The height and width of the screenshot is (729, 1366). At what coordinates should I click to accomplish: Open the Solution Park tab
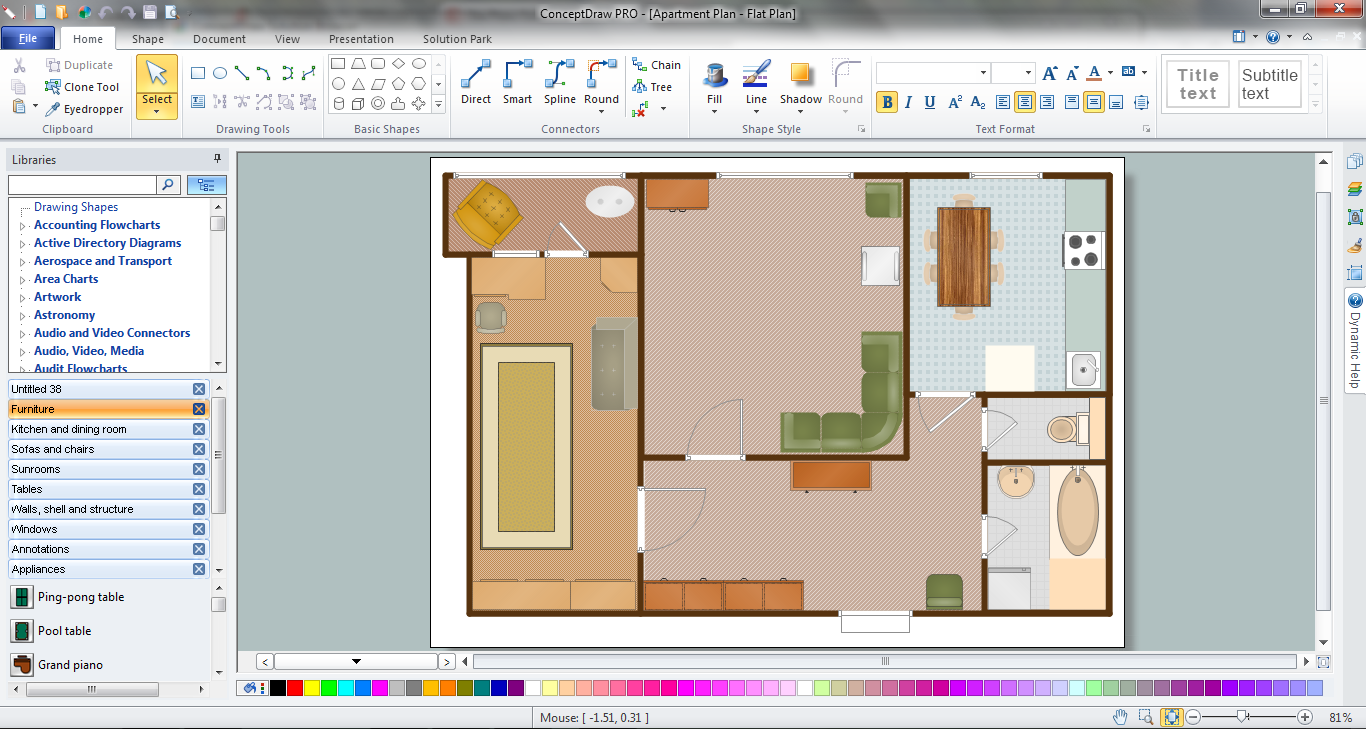[458, 39]
